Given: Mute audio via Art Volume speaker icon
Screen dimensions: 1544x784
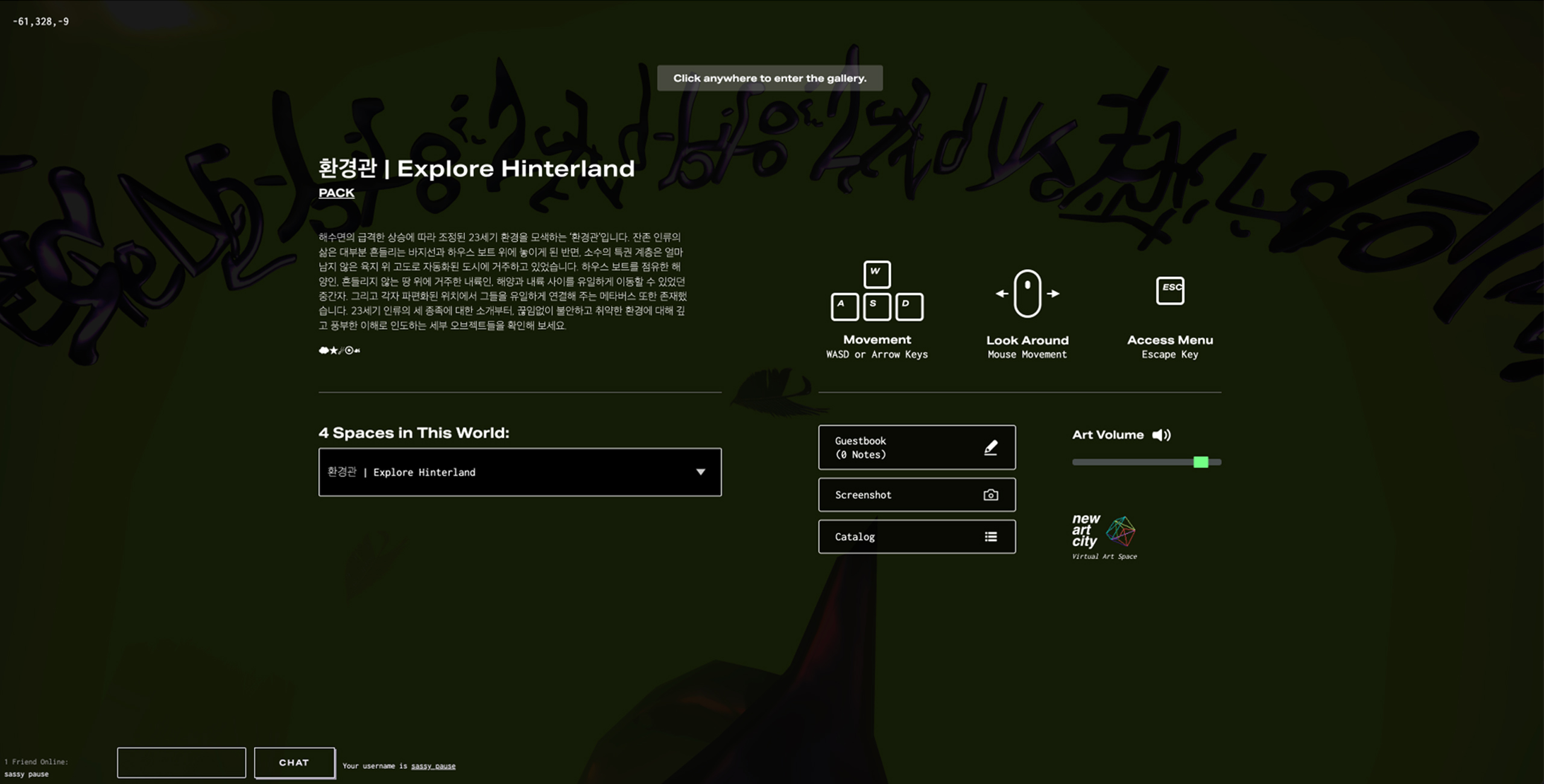Looking at the screenshot, I should point(1161,435).
